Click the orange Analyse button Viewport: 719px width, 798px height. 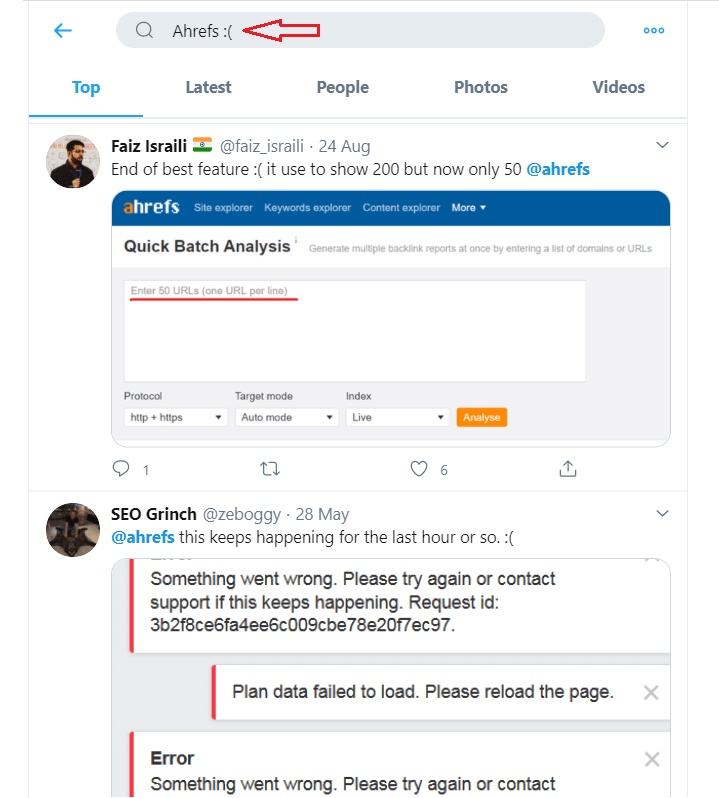481,417
